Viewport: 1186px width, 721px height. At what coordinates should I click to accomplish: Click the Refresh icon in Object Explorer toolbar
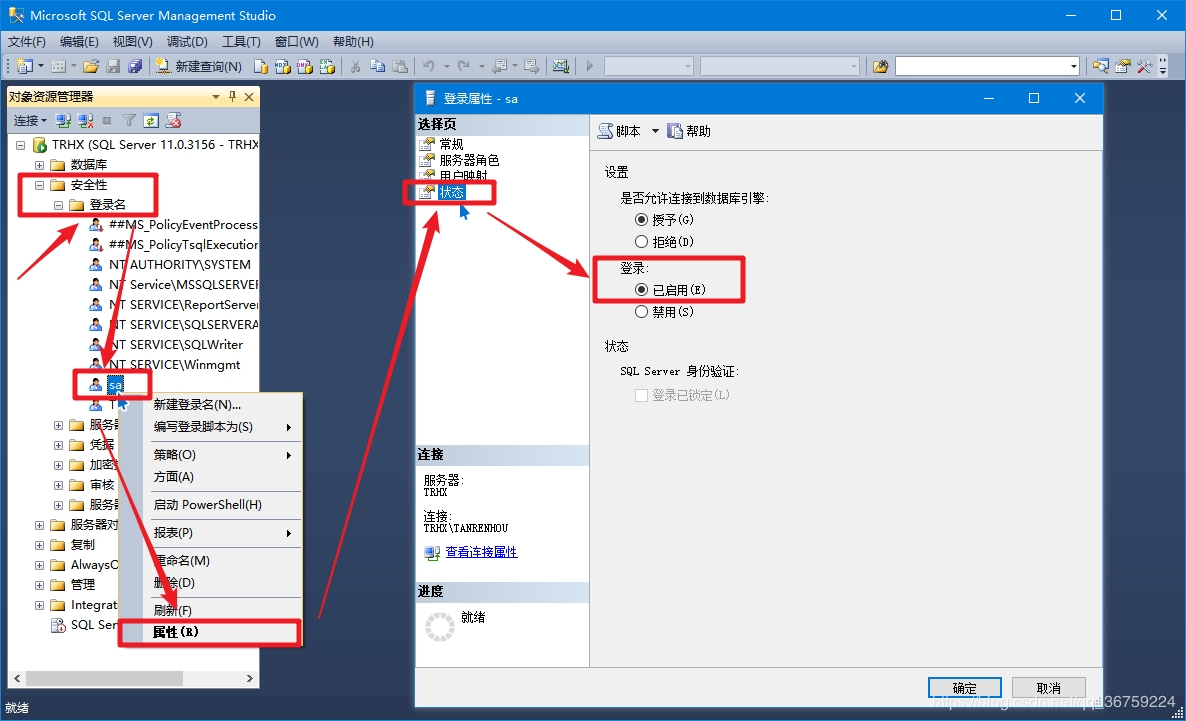point(150,121)
